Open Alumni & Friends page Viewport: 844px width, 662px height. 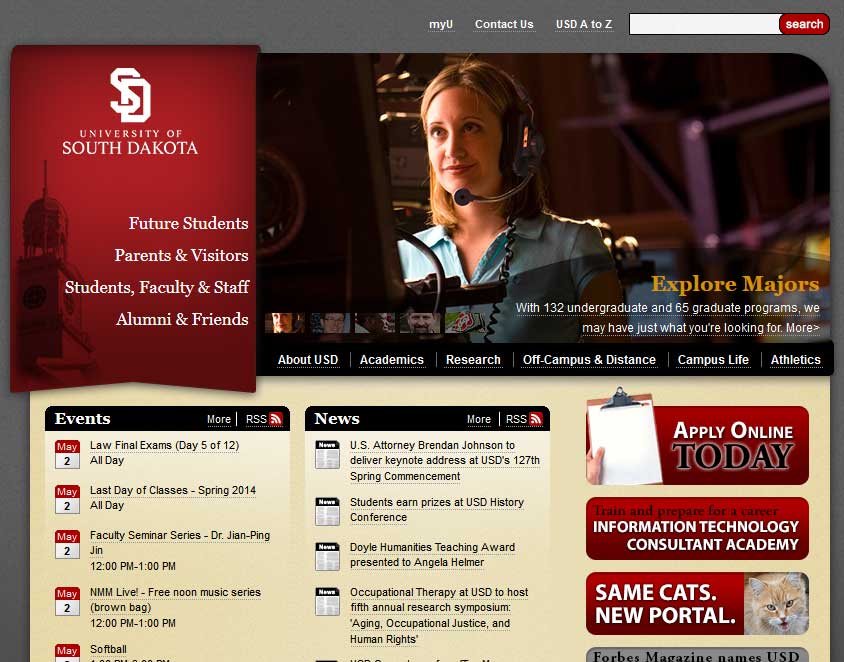pos(182,319)
